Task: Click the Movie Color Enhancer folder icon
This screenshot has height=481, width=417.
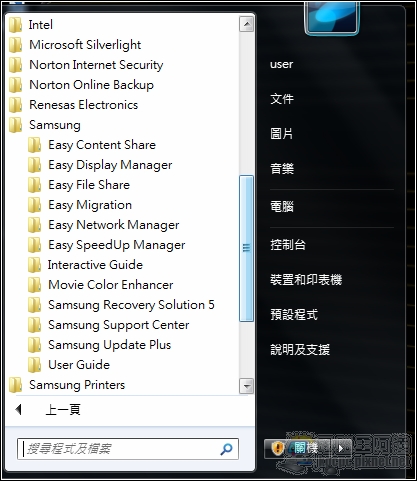Action: pos(34,285)
